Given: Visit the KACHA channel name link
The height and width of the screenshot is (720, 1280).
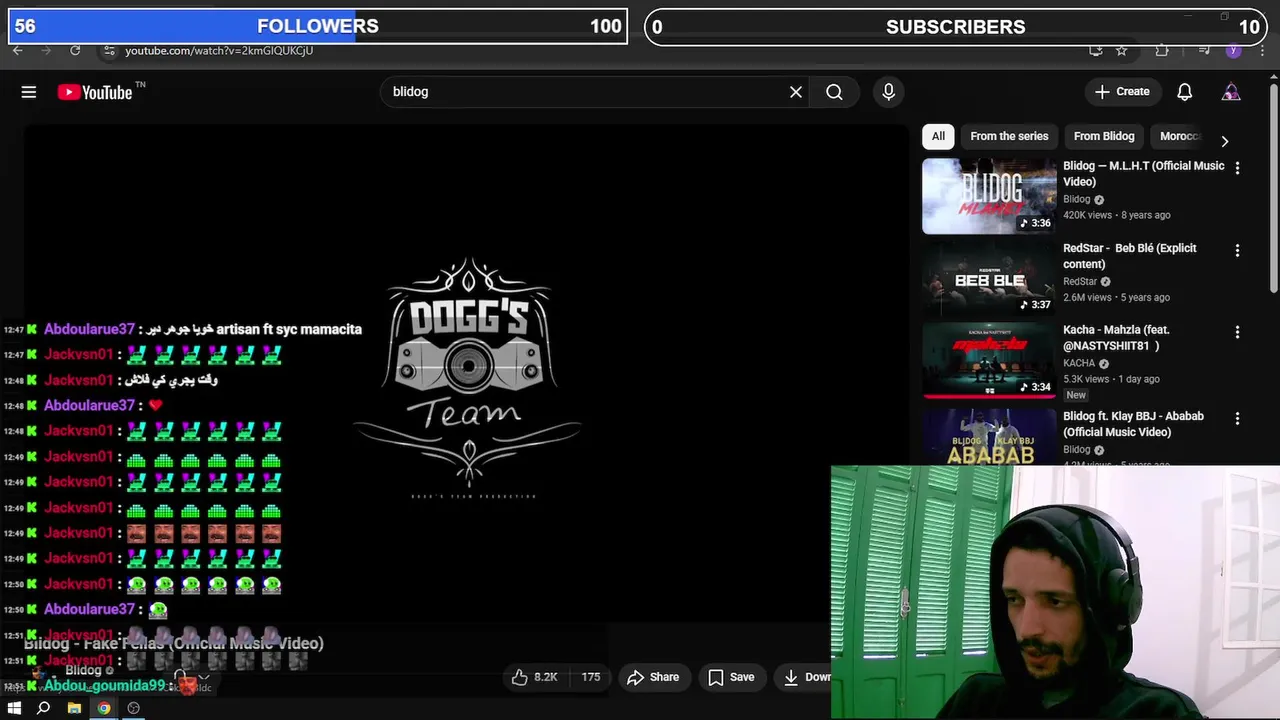Looking at the screenshot, I should point(1079,364).
